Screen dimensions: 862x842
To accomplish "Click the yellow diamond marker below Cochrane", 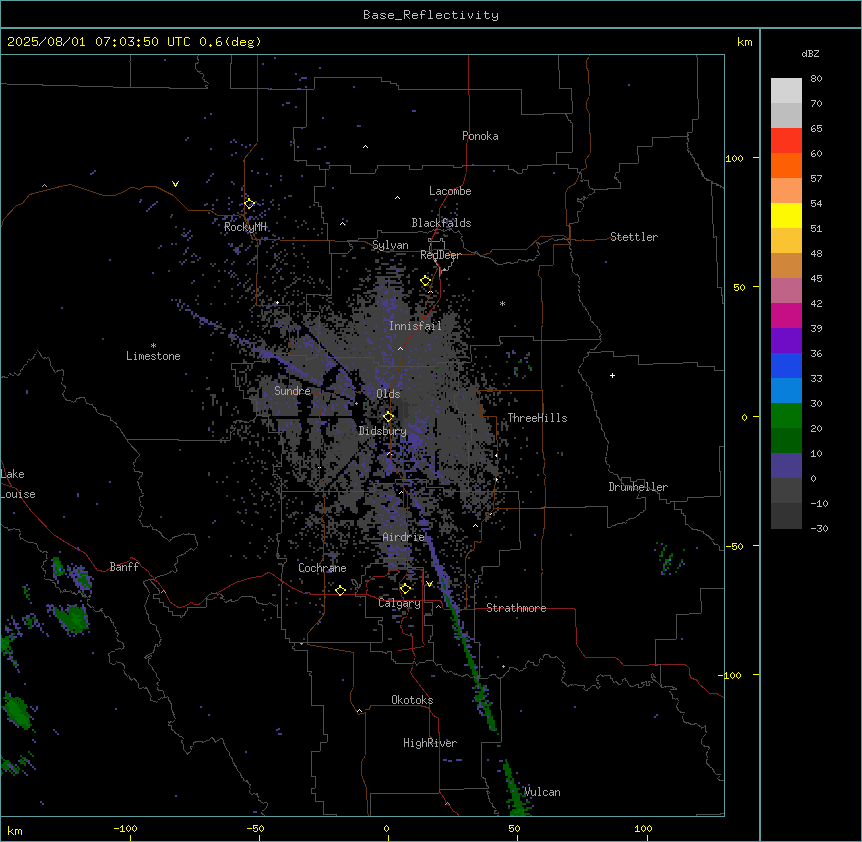I will (340, 590).
